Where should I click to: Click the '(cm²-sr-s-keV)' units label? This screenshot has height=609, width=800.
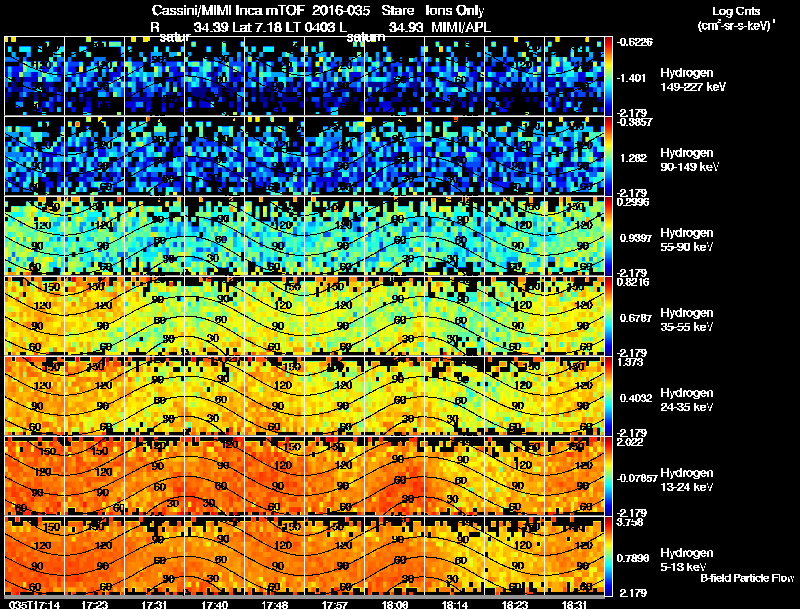click(736, 26)
